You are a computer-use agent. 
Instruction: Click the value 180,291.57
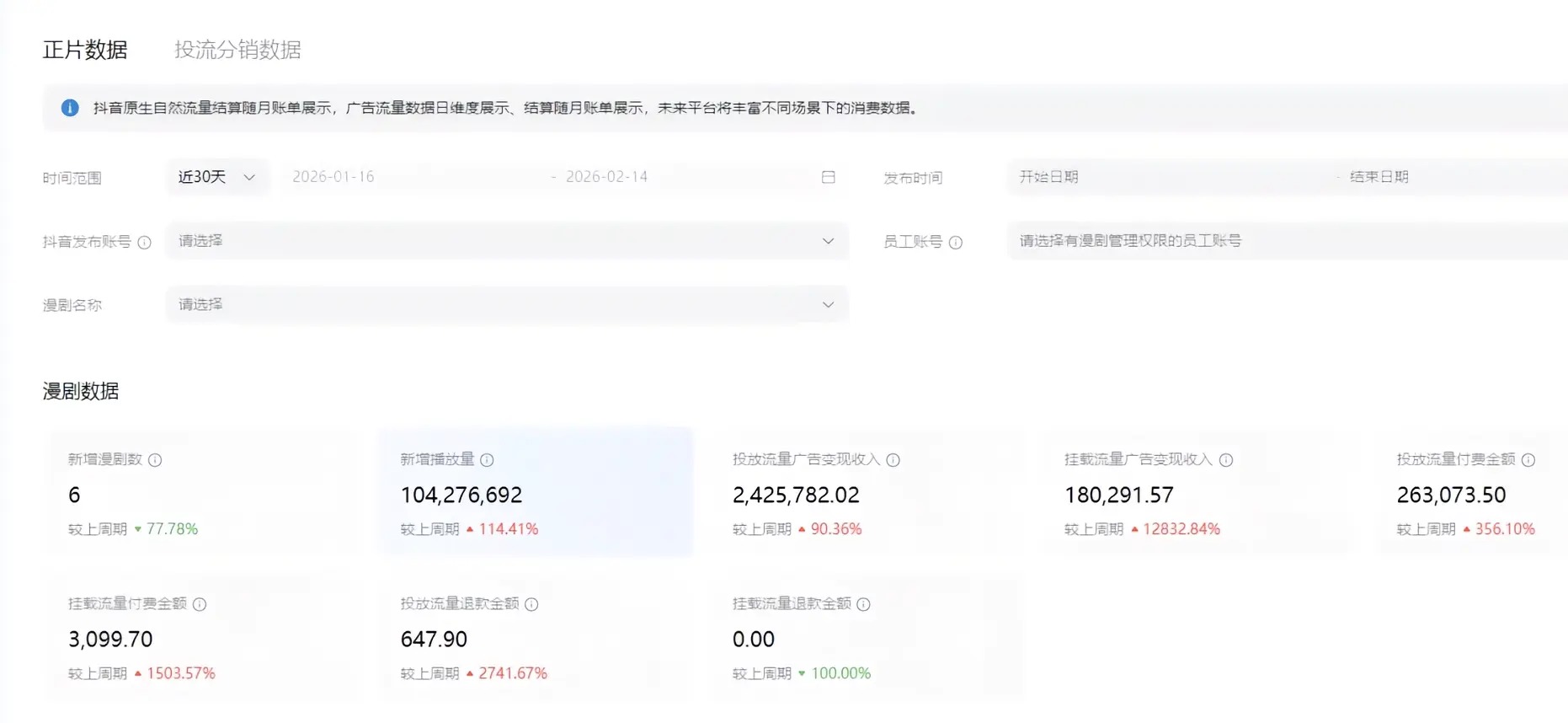(1119, 495)
